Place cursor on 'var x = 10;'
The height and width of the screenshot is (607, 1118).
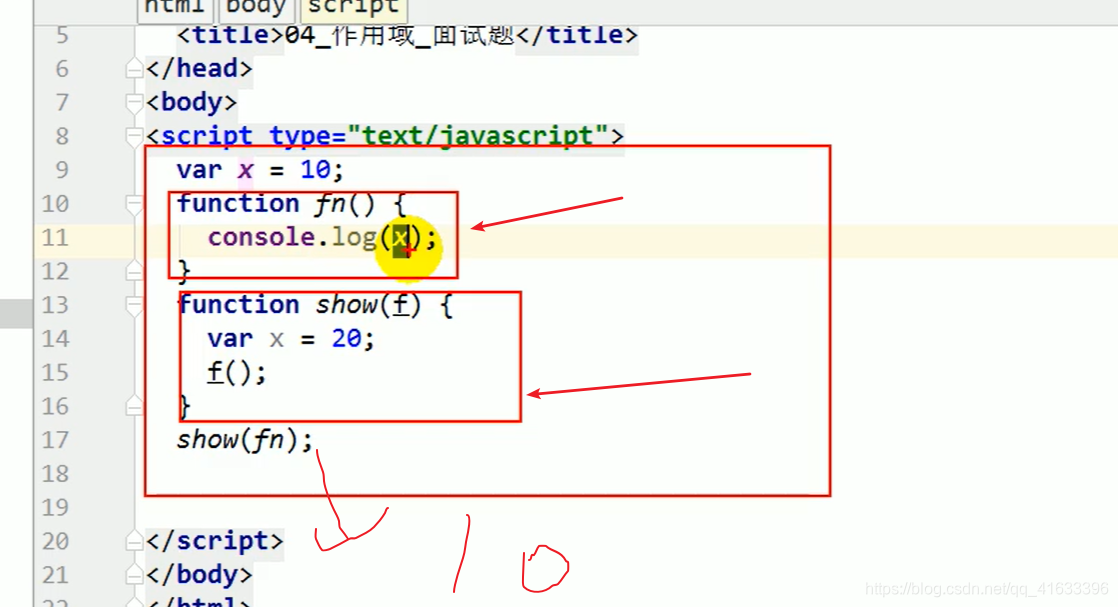(260, 170)
